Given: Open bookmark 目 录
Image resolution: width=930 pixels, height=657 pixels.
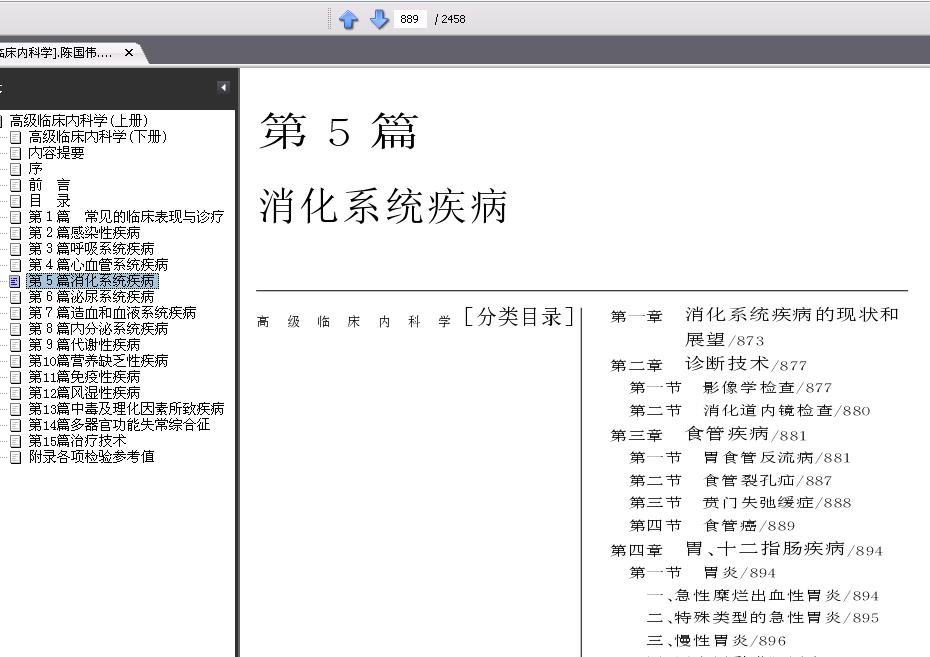Looking at the screenshot, I should 49,201.
